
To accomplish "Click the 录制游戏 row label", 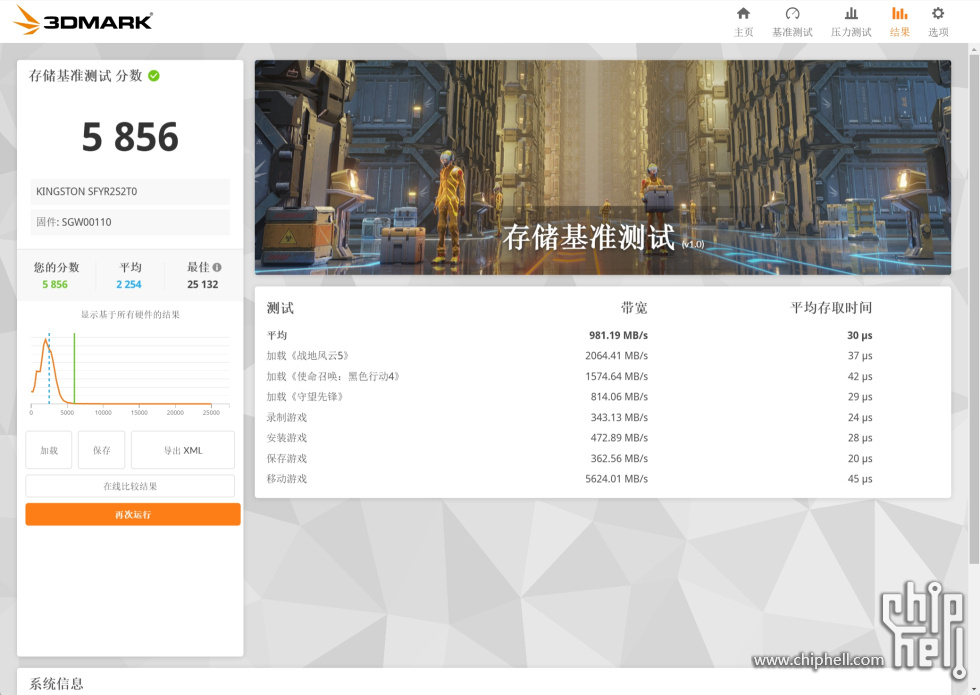I will coord(287,418).
